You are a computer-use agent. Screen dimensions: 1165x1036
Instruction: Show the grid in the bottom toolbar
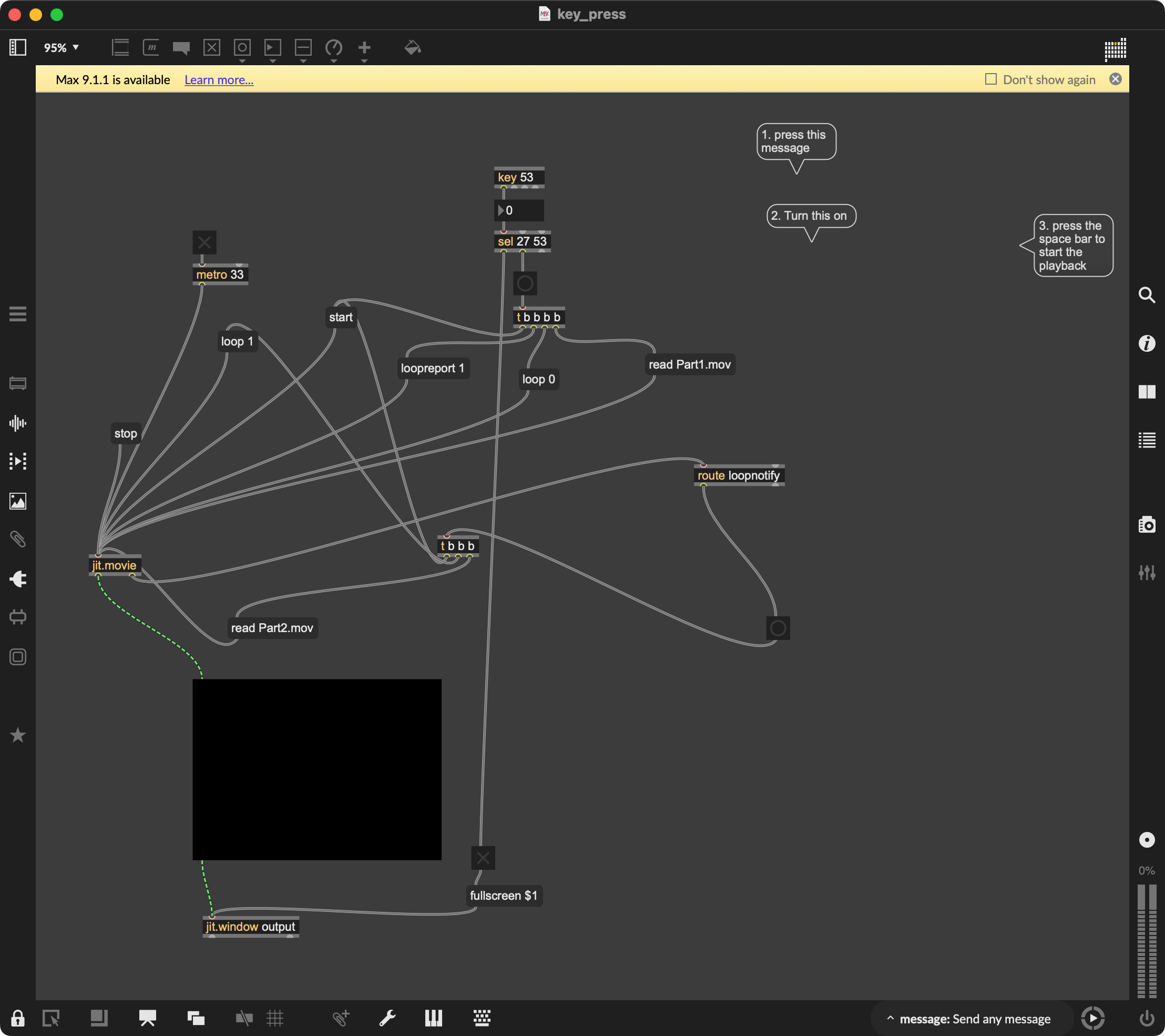[275, 1018]
